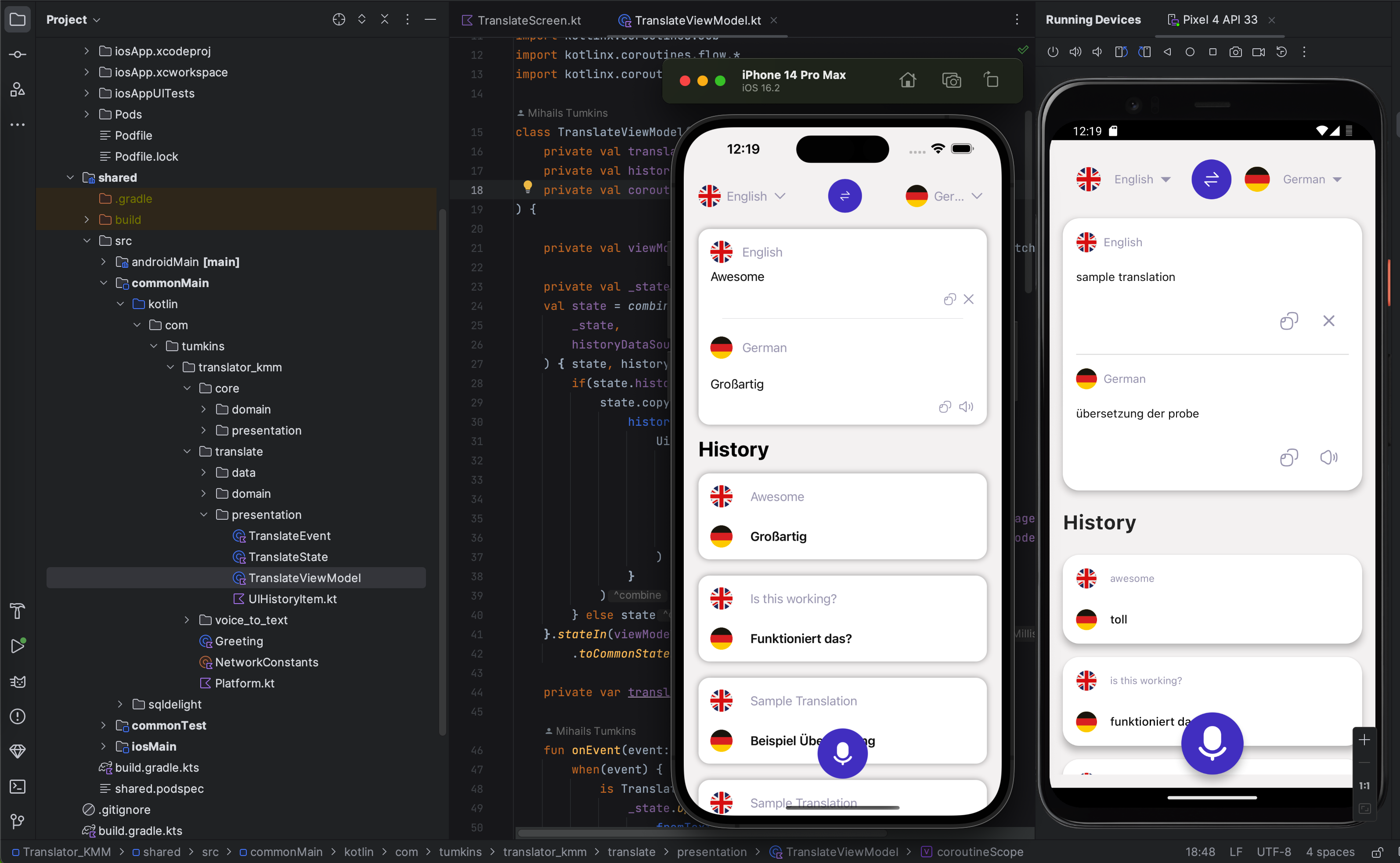Click select opened file crosshair icon
This screenshot has height=863, width=1400.
tap(339, 19)
